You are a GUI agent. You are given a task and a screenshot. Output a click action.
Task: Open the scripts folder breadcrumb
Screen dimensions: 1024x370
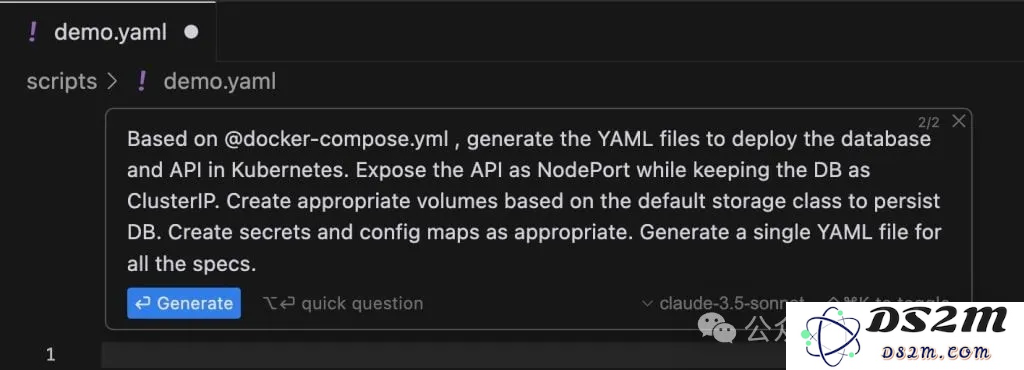pyautogui.click(x=61, y=82)
